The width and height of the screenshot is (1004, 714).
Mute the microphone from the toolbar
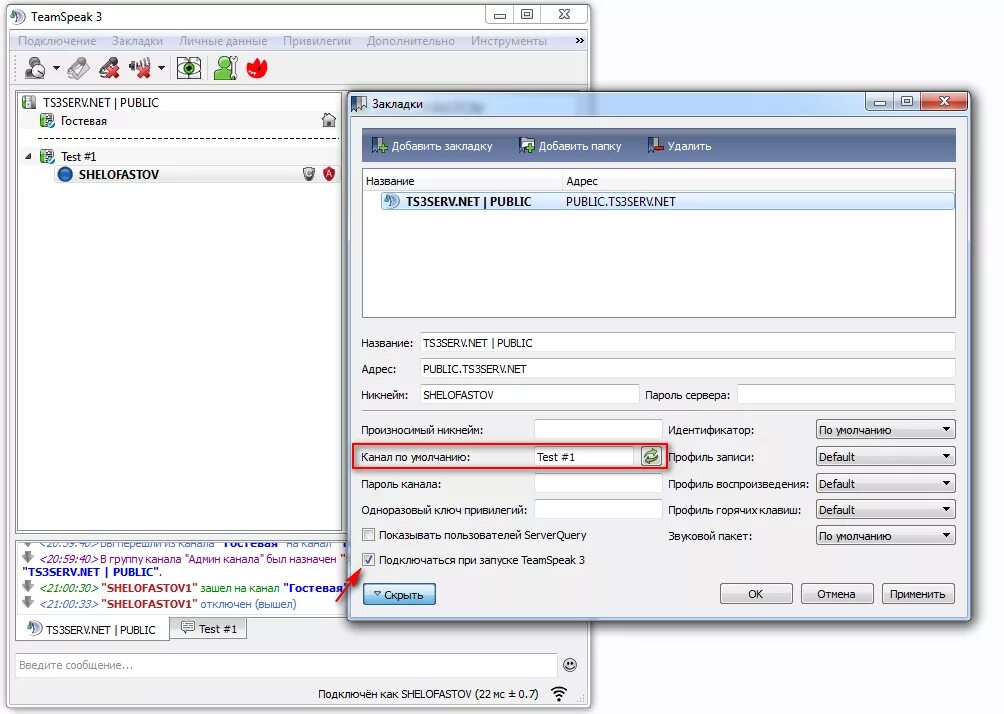pyautogui.click(x=109, y=68)
